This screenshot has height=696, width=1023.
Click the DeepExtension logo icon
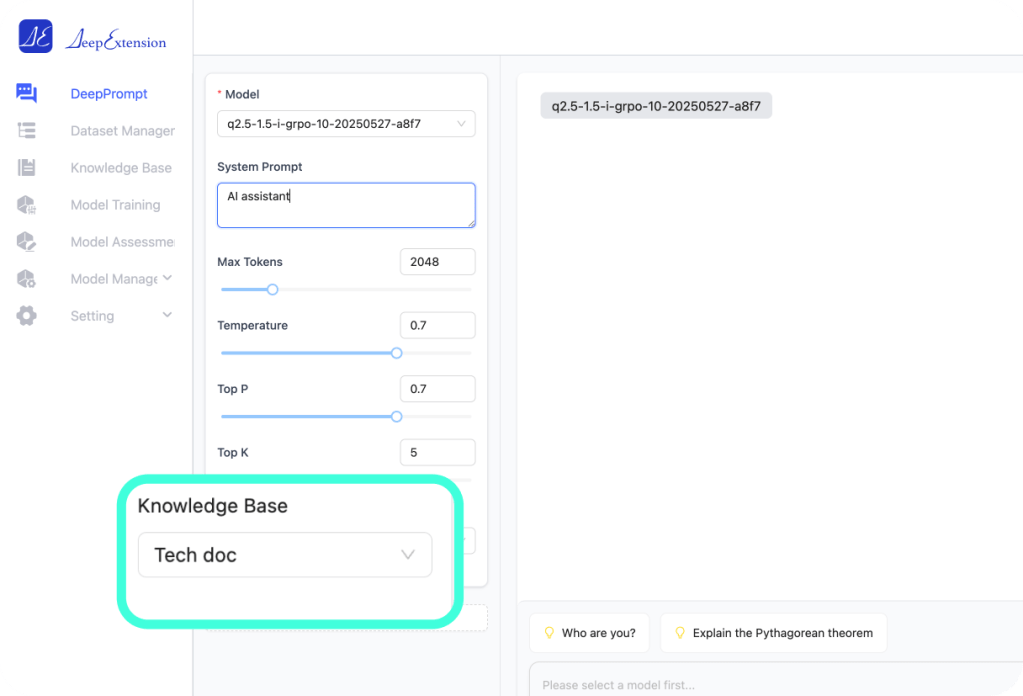pyautogui.click(x=35, y=37)
